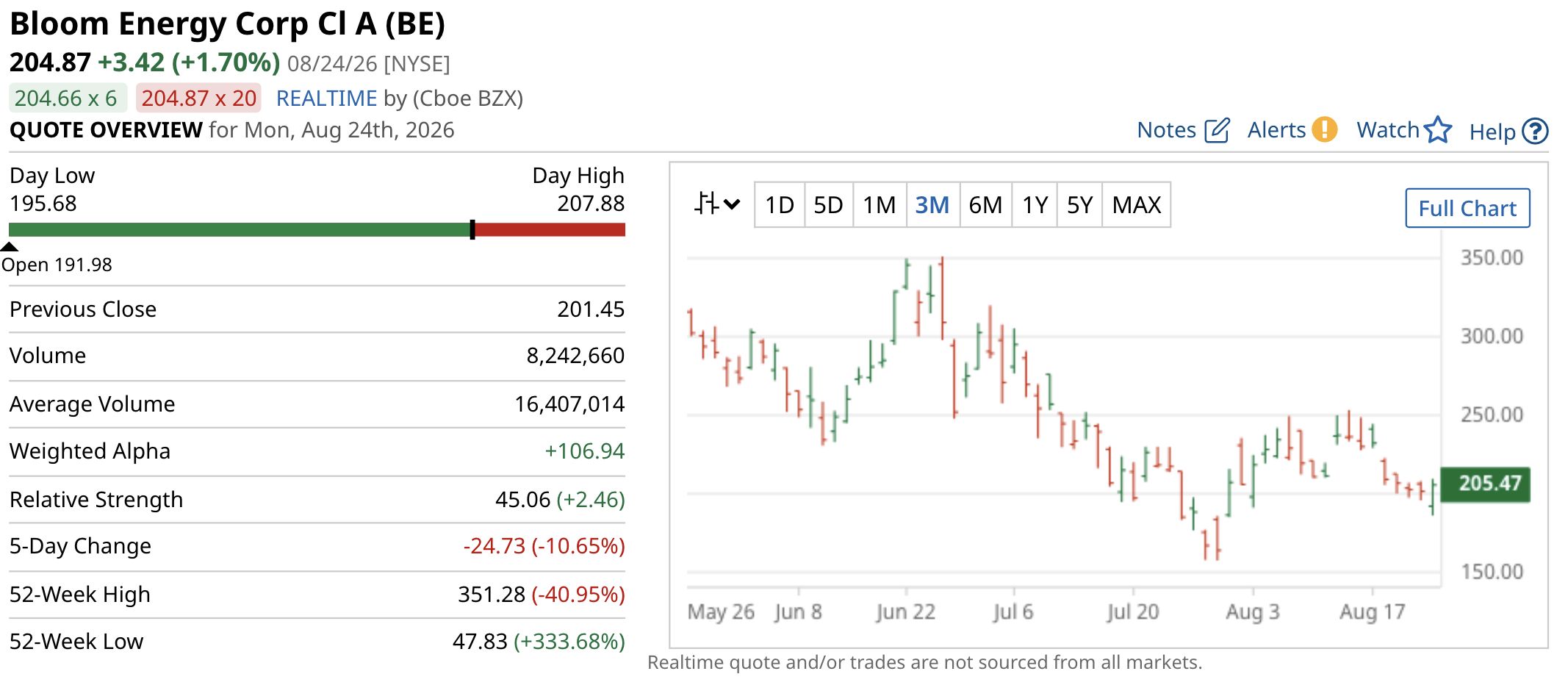Click the Alerts text link
Image resolution: width=1568 pixels, height=685 pixels.
tap(1276, 130)
